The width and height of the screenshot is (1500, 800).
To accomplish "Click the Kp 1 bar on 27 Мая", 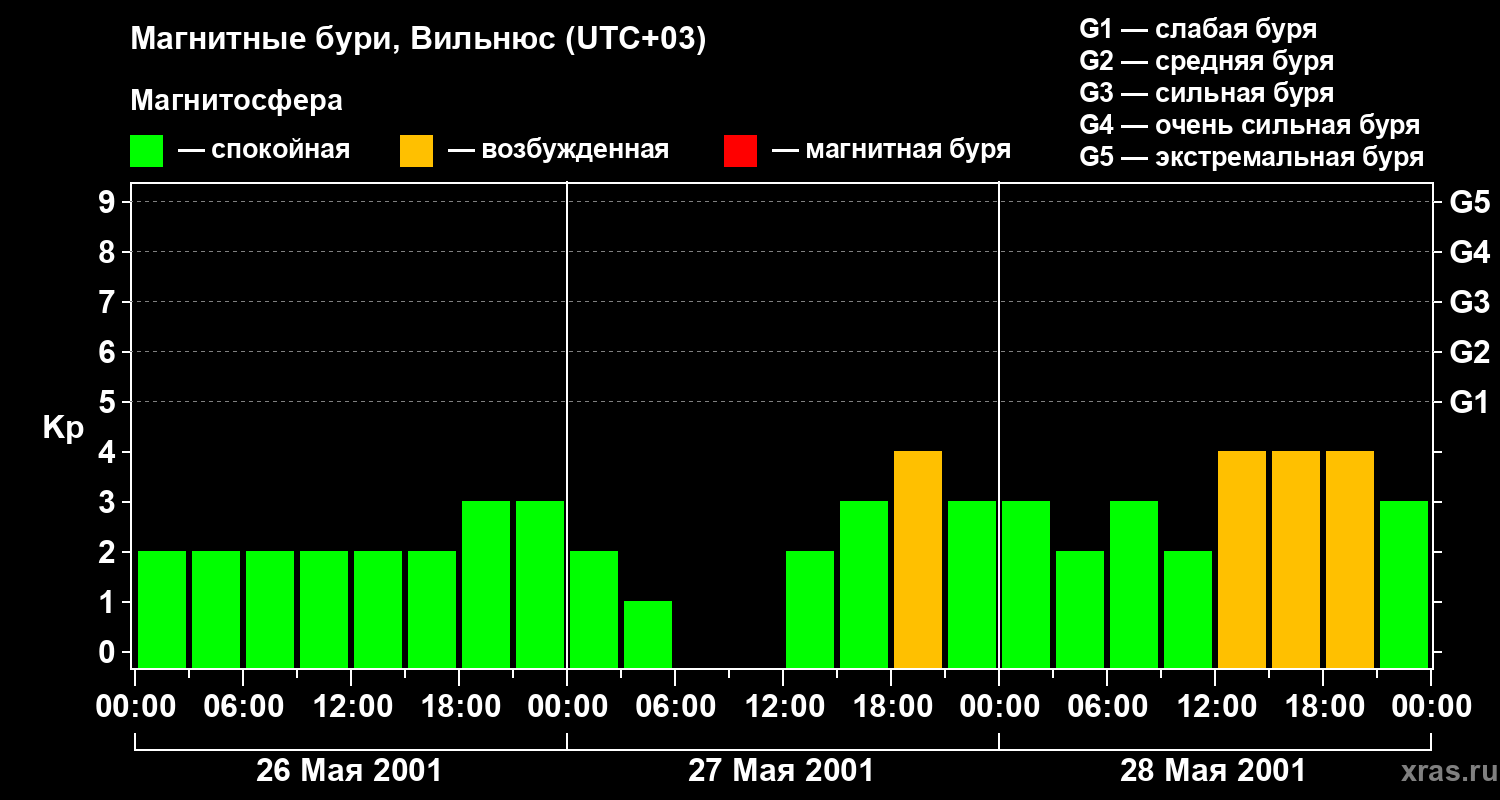I will coord(648,634).
